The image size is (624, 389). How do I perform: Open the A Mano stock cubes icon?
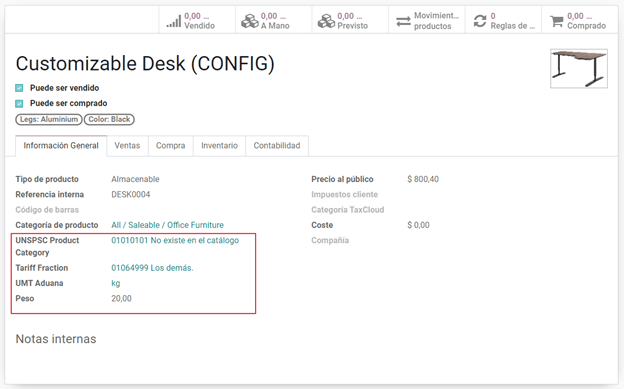[x=250, y=21]
